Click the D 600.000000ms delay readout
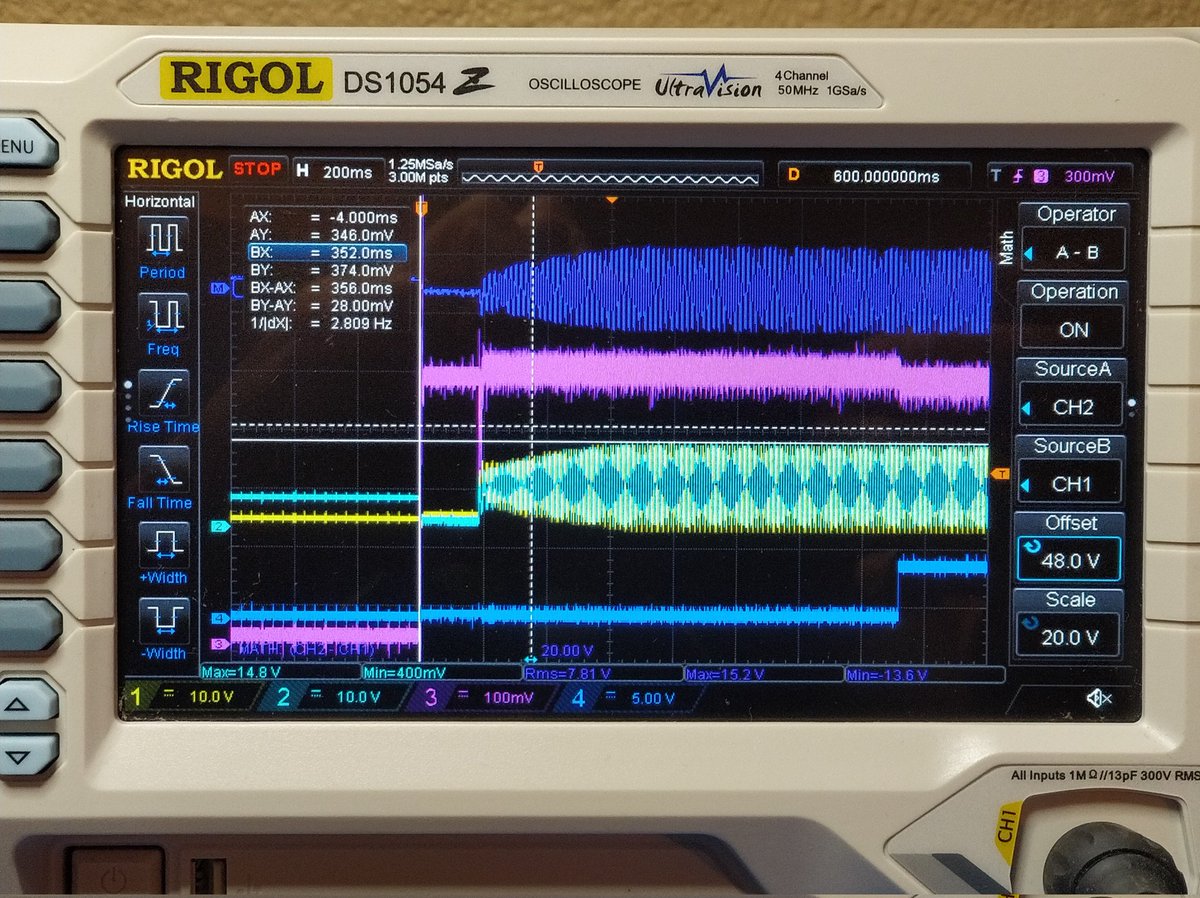Image resolution: width=1200 pixels, height=898 pixels. click(x=873, y=175)
